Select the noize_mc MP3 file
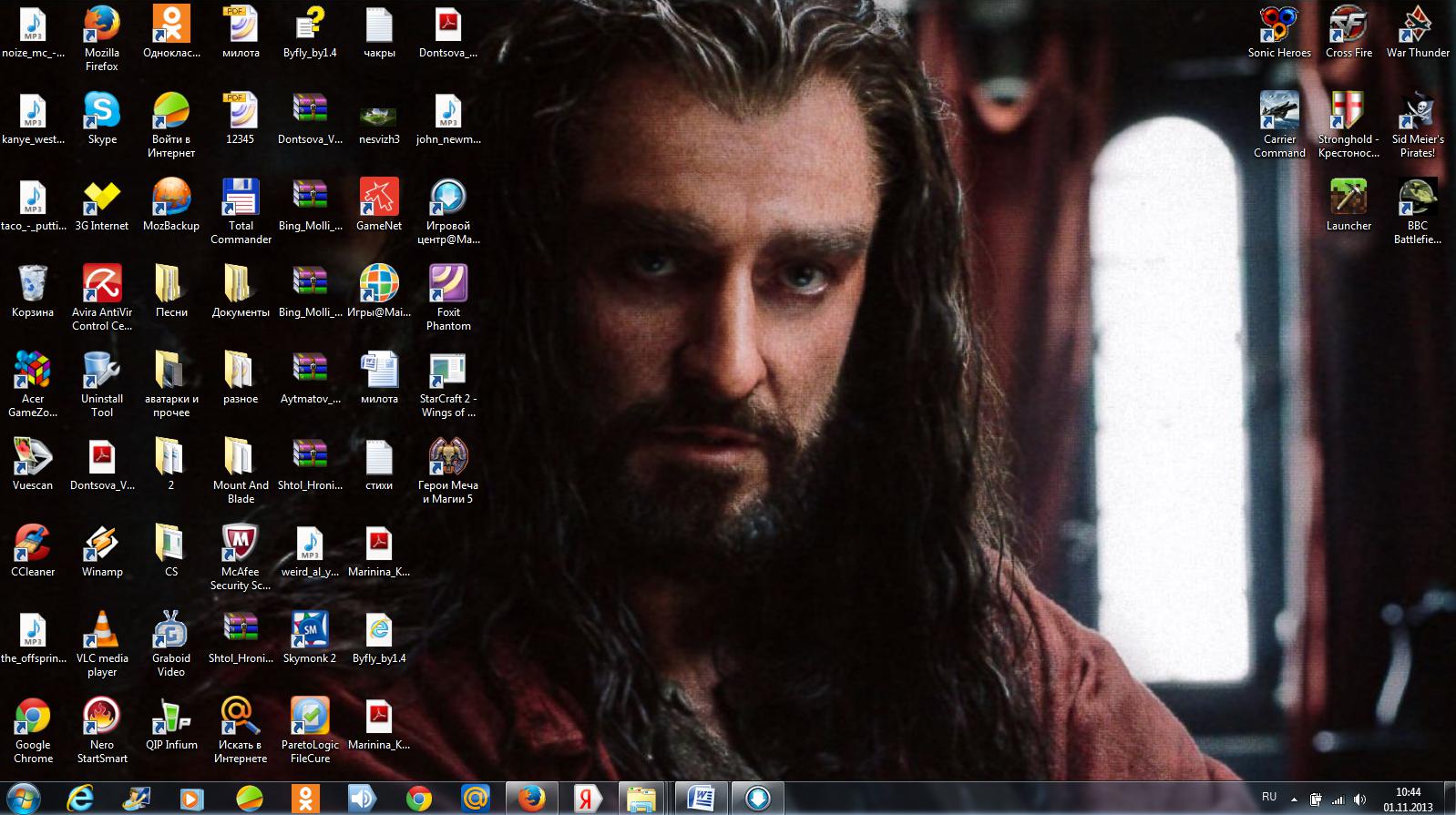This screenshot has height=815, width=1456. (33, 33)
